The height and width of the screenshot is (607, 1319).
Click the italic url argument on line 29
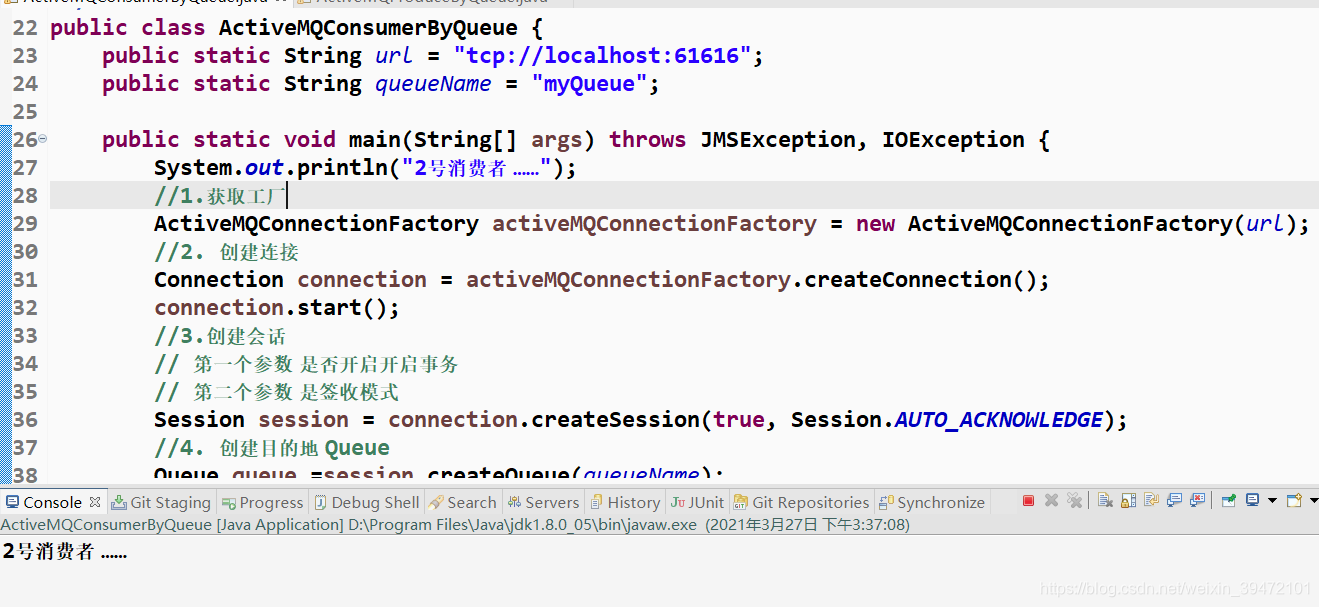[x=1265, y=223]
